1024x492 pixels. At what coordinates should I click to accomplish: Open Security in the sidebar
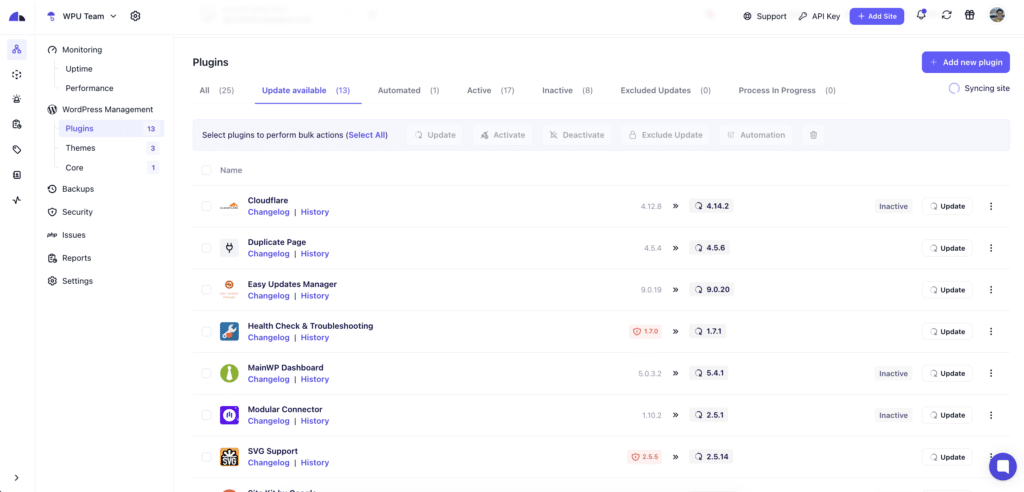click(70, 212)
